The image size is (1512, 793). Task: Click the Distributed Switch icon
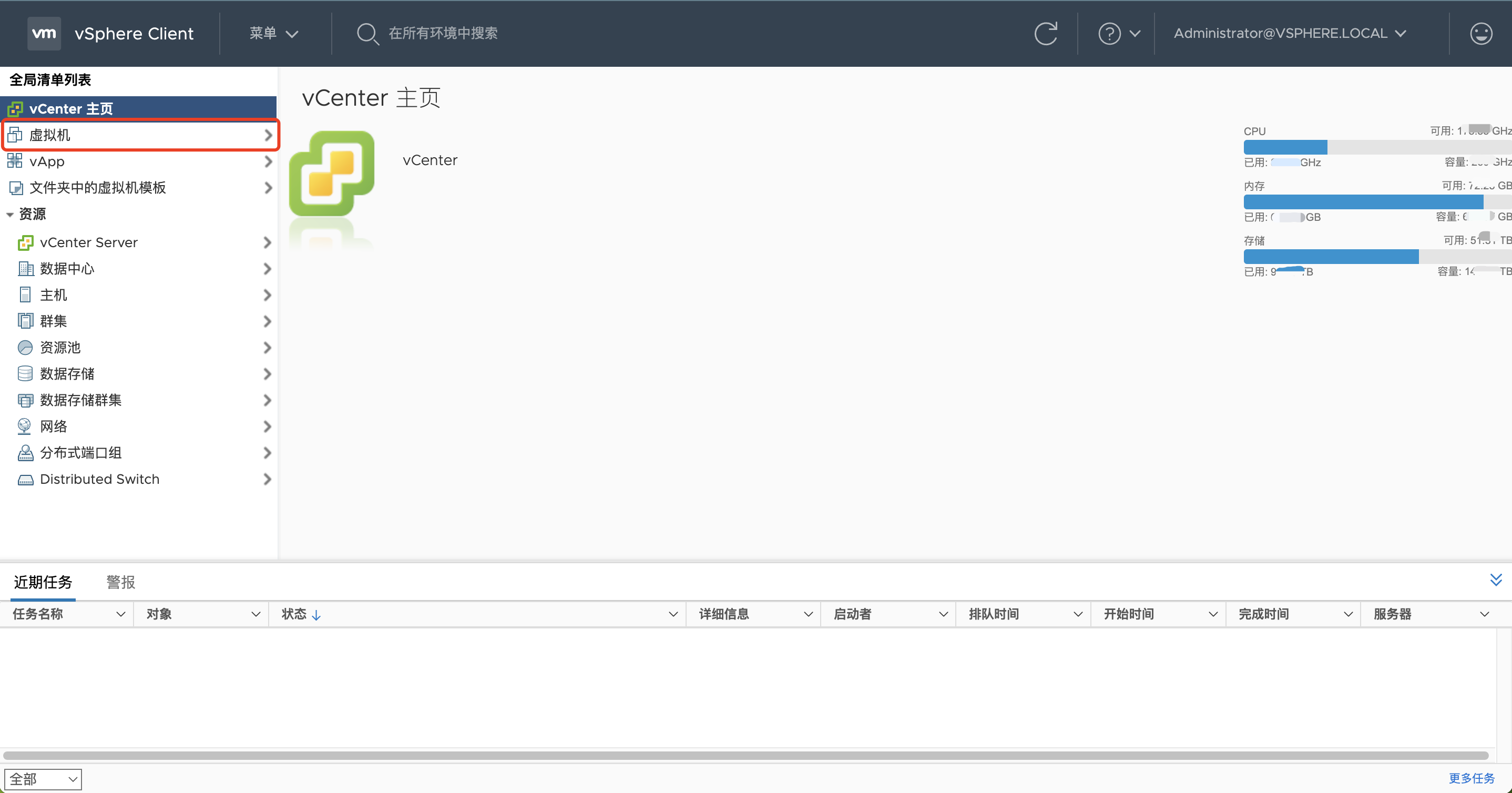click(25, 480)
